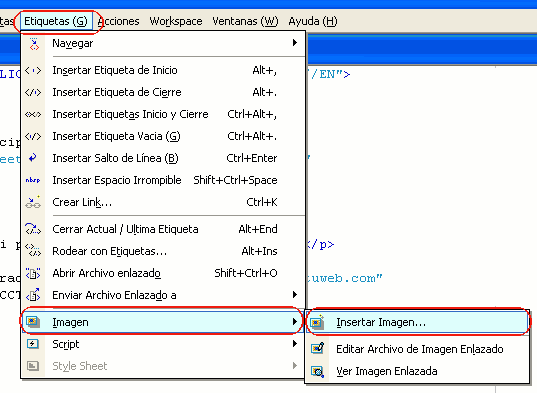Screen dimensions: 537x393
Task: Click the Script lightning icon
Action: 33,344
